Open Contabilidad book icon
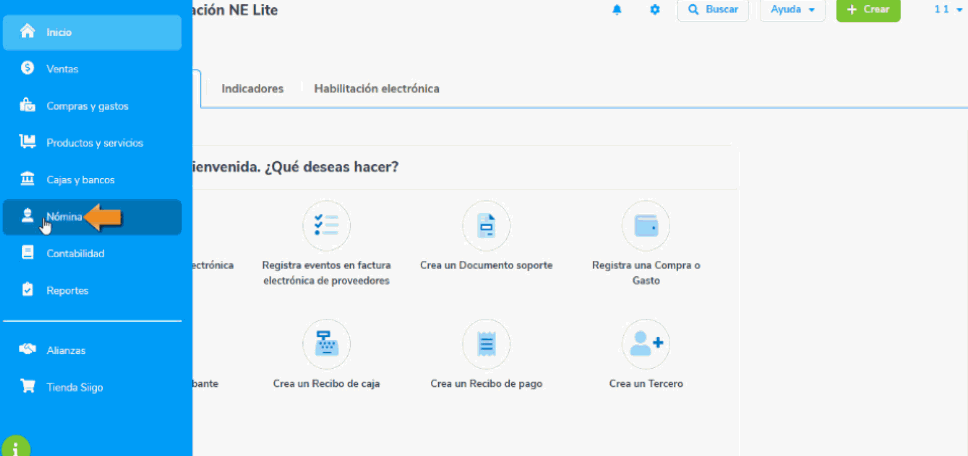Viewport: 968px width, 456px height. coord(28,253)
